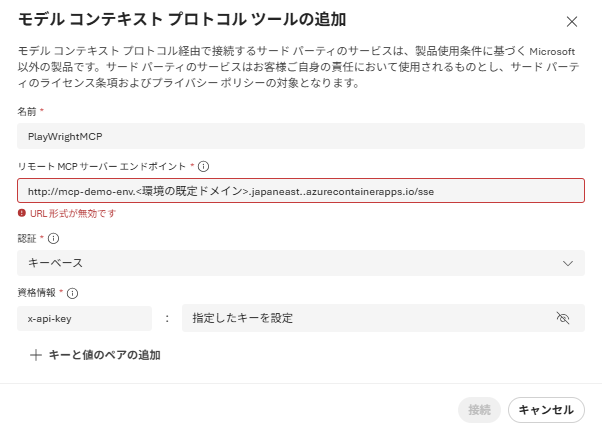Focus the 名前 field containing PlayWrightMCP

point(300,135)
